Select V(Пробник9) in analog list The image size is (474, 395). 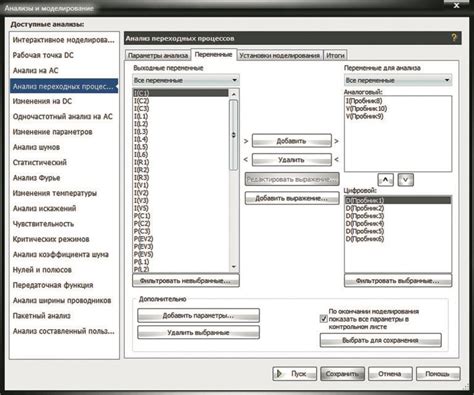(398, 116)
